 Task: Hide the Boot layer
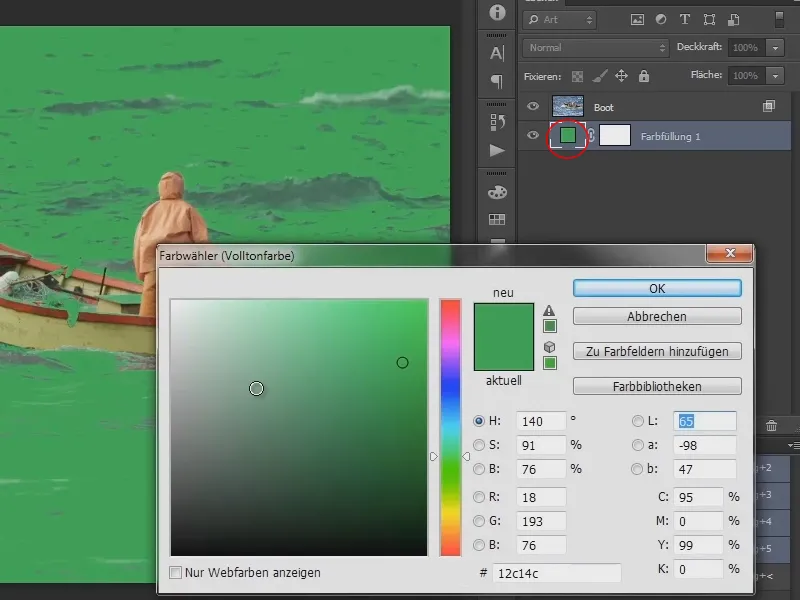tap(533, 106)
